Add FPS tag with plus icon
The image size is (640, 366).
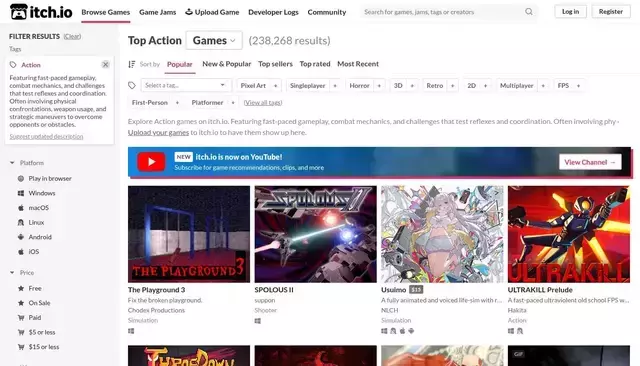[578, 86]
